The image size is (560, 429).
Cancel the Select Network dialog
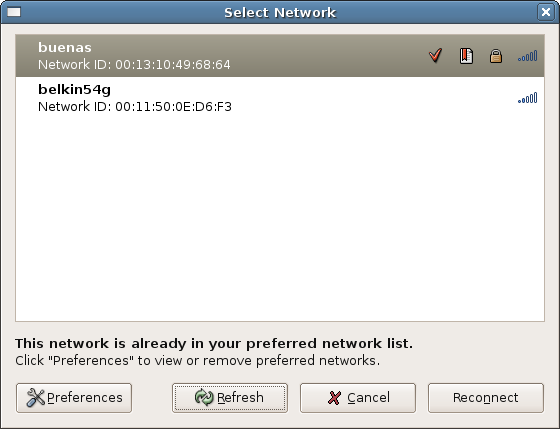[x=358, y=398]
